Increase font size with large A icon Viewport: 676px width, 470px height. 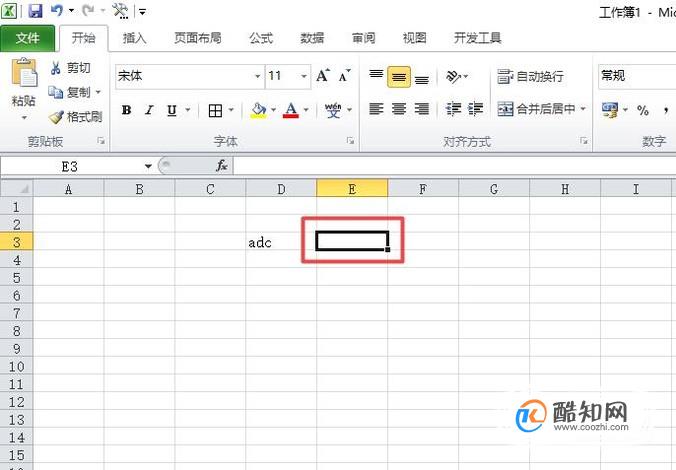click(x=322, y=76)
